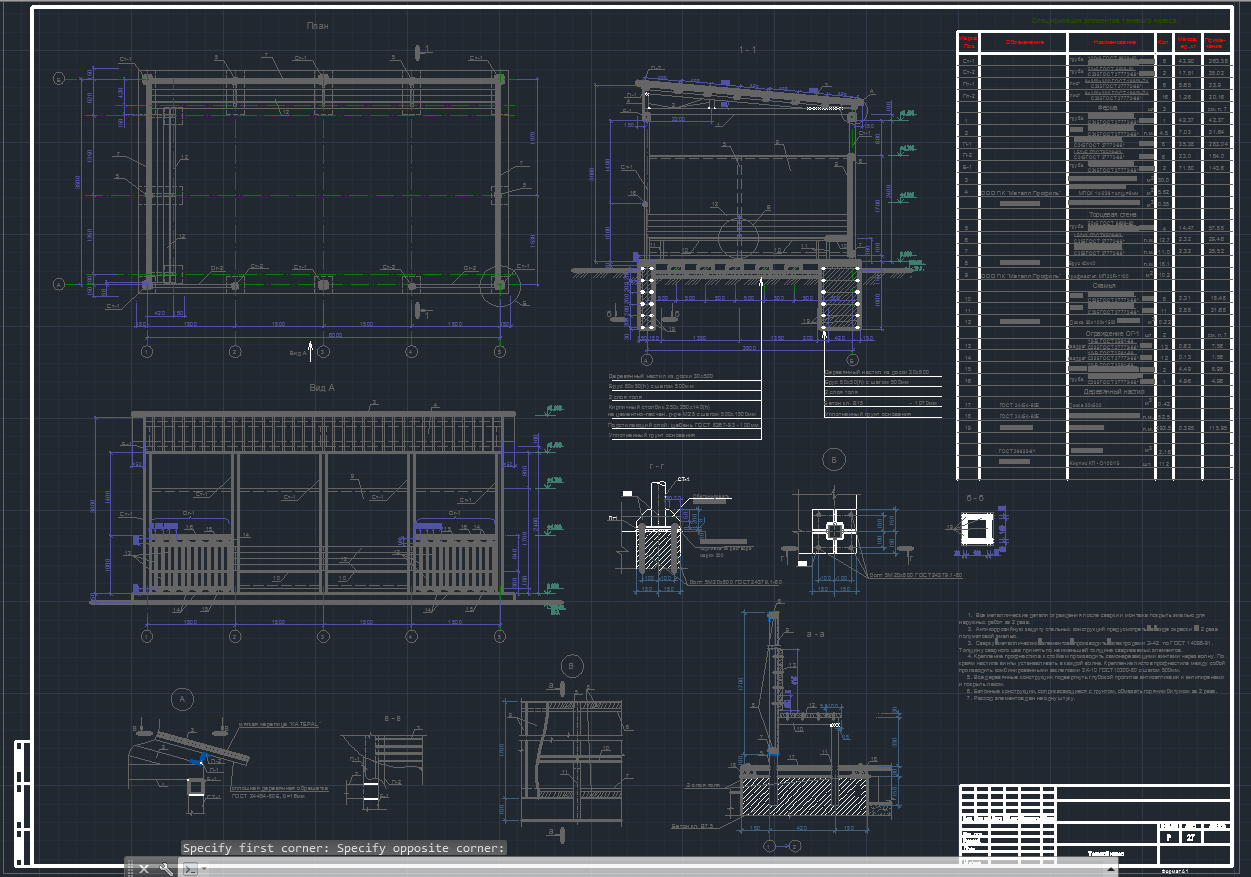Image resolution: width=1251 pixels, height=877 pixels.
Task: Select the 'Бетон кл. B7.5' leader text
Action: pyautogui.click(x=690, y=826)
